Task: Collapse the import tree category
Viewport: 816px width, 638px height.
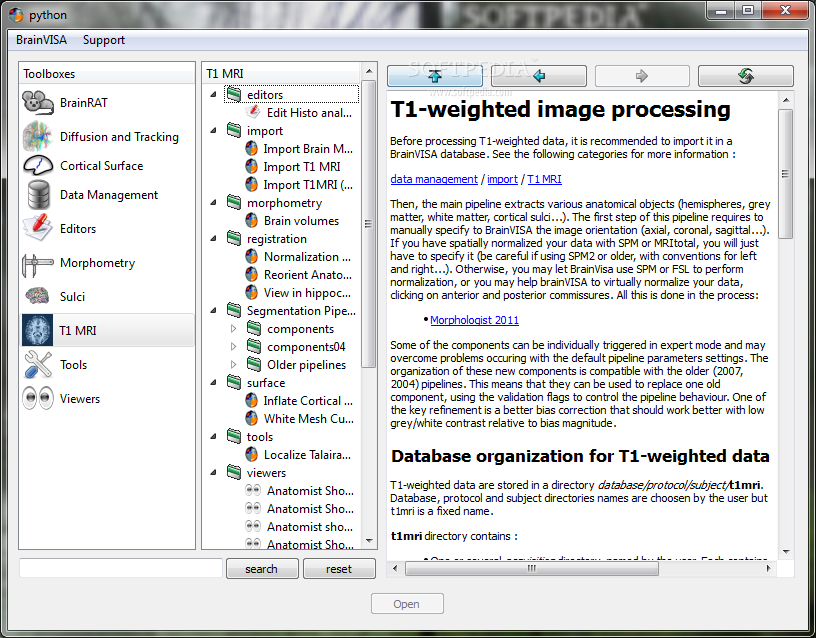Action: (x=214, y=131)
